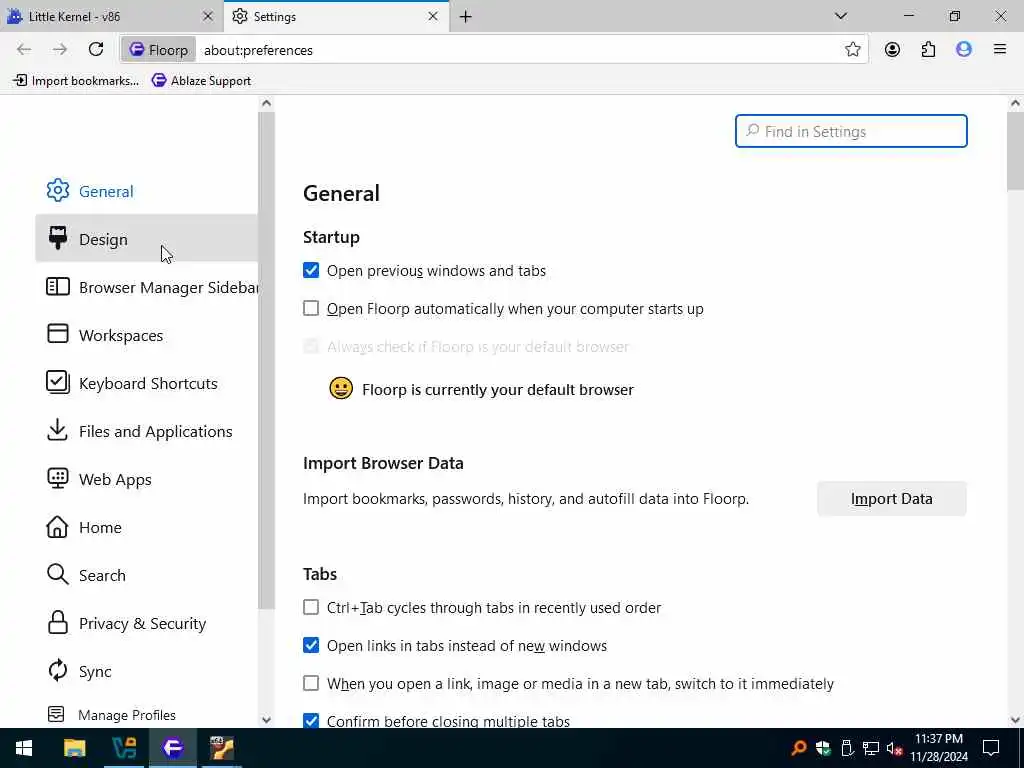Open the Floorp taskbar icon

(173, 748)
